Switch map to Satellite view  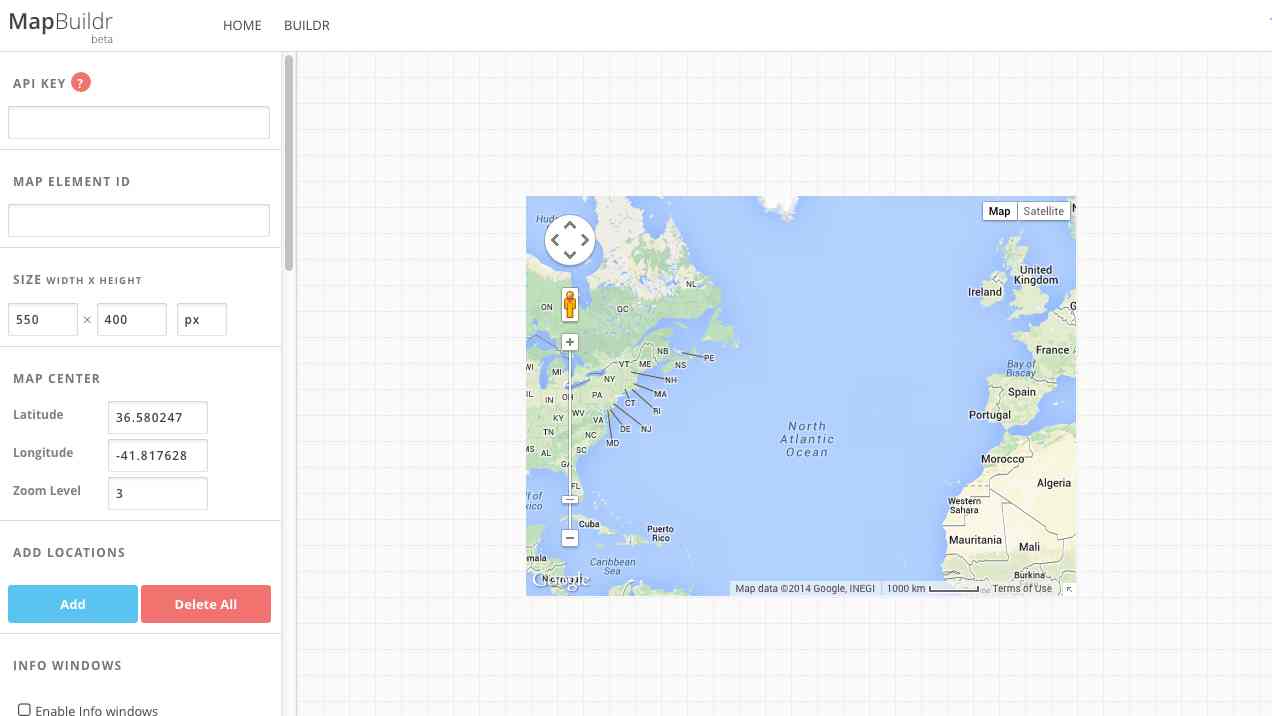click(x=1043, y=211)
